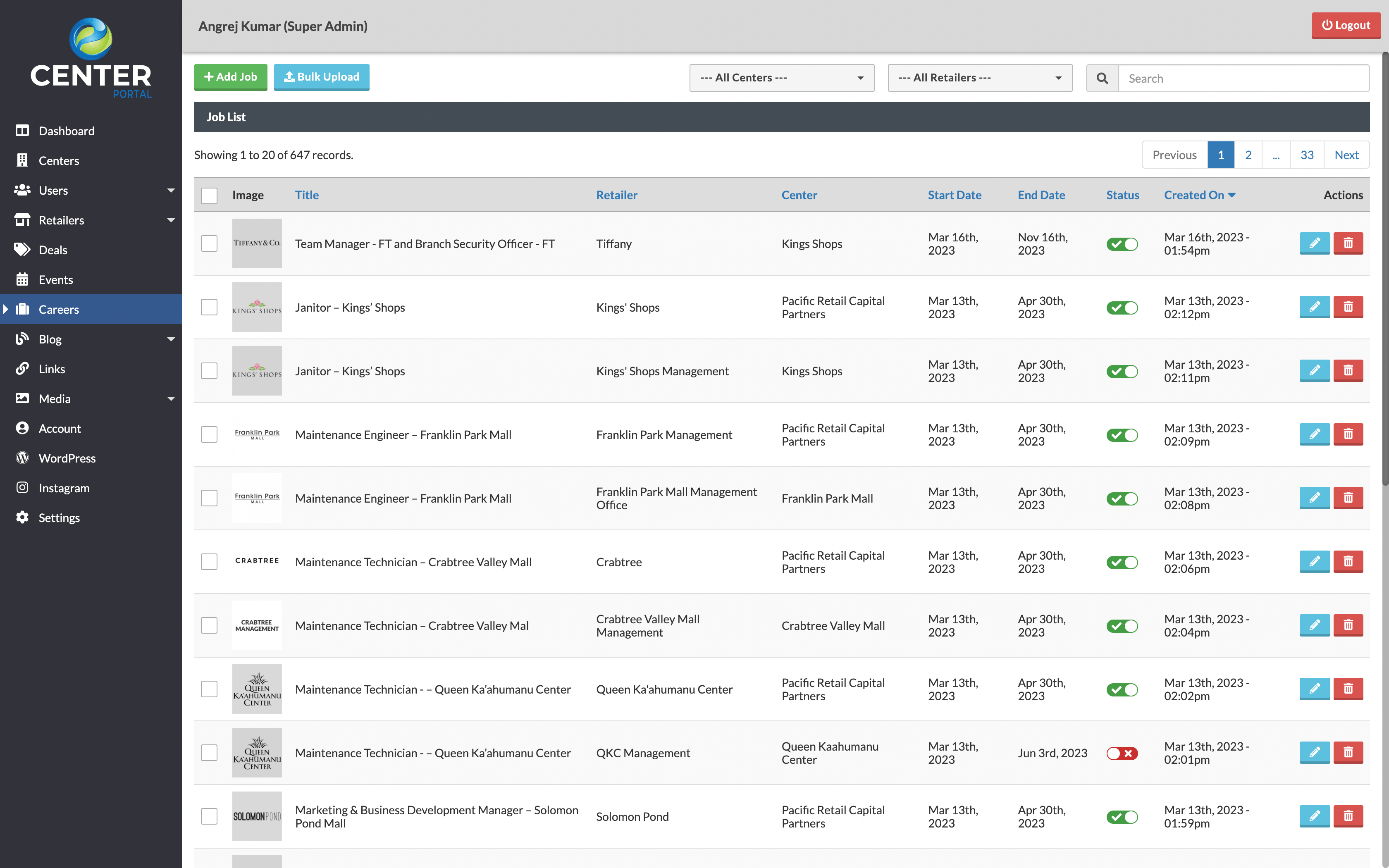This screenshot has width=1389, height=868.
Task: Switch to the Careers section
Action: [x=59, y=309]
